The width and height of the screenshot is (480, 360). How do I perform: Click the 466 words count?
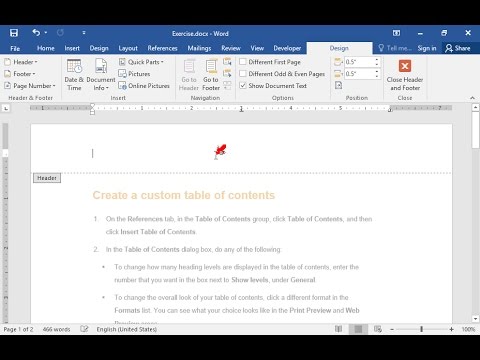(x=56, y=329)
